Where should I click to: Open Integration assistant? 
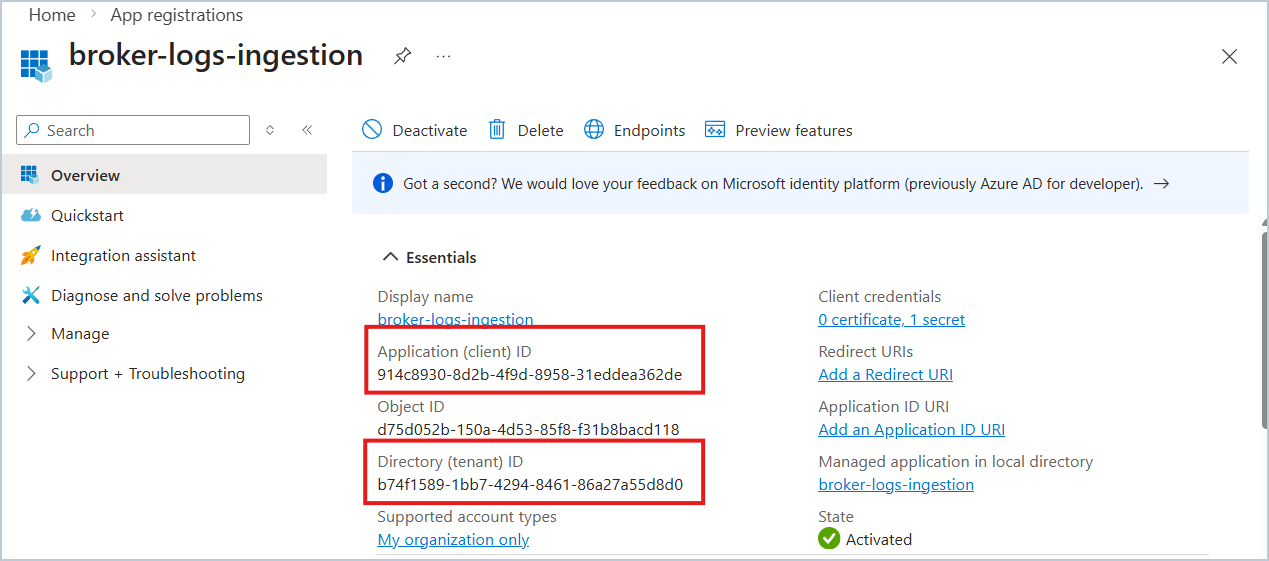pyautogui.click(x=124, y=256)
